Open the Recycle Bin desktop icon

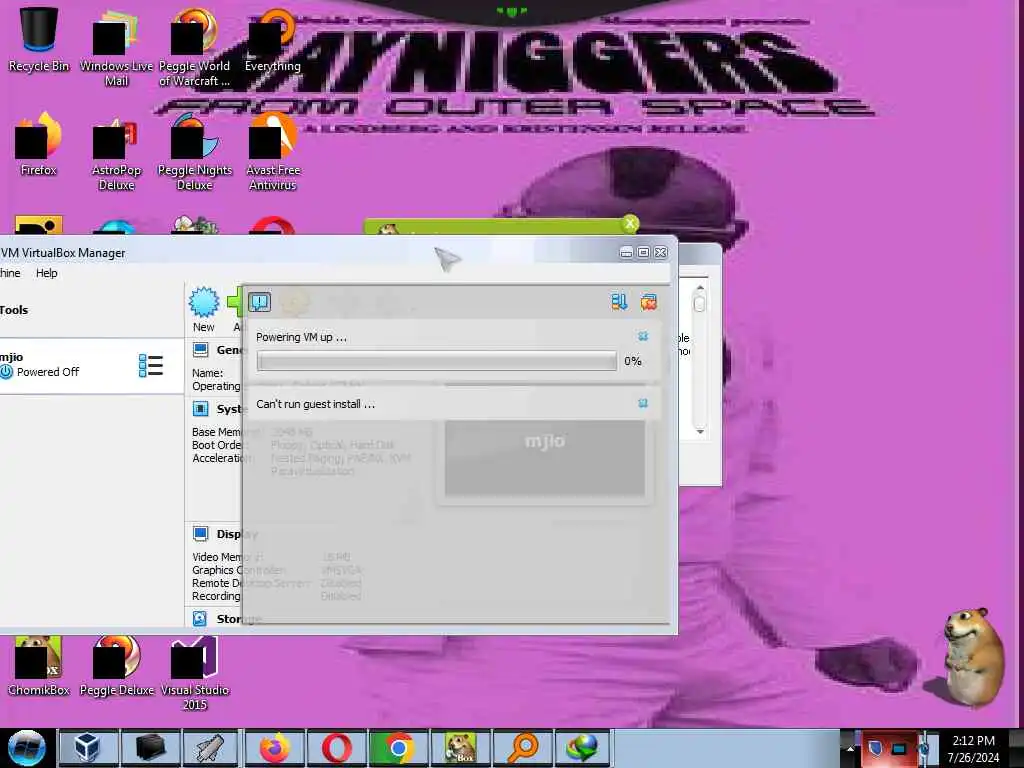click(x=39, y=39)
